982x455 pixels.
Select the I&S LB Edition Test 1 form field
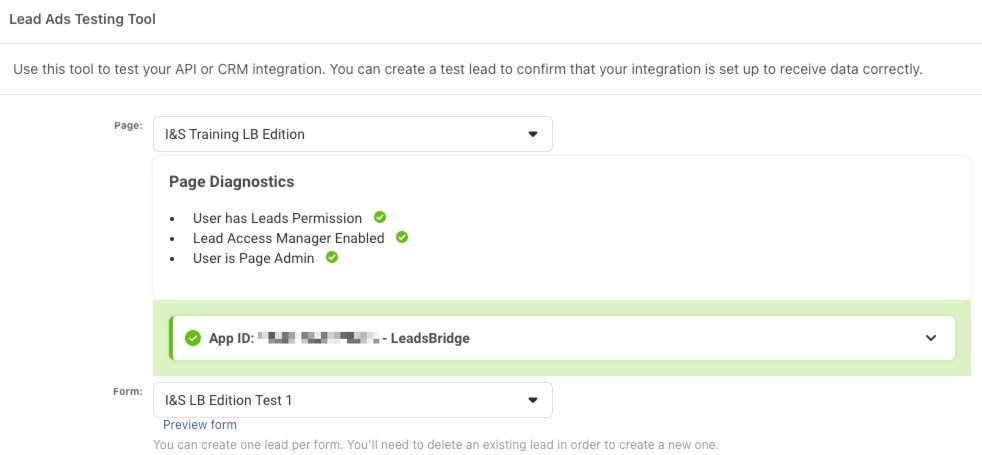coord(340,400)
